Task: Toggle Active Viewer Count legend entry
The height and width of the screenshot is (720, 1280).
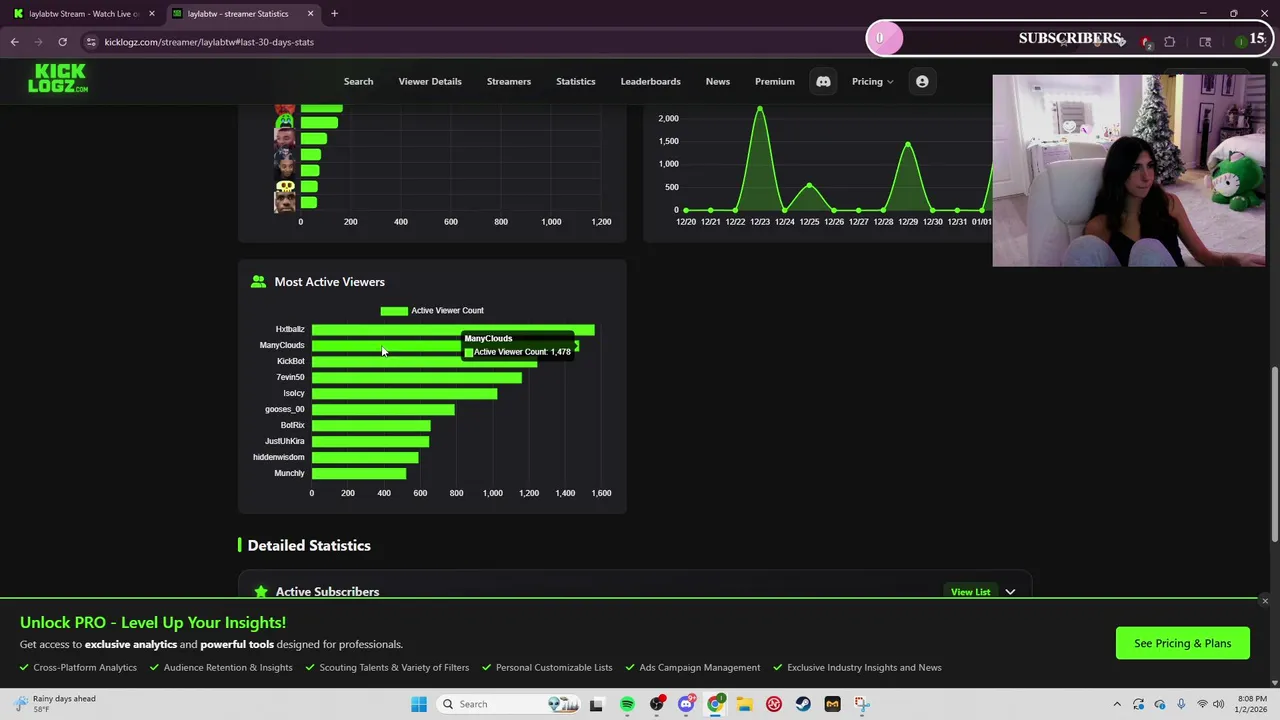Action: point(432,310)
